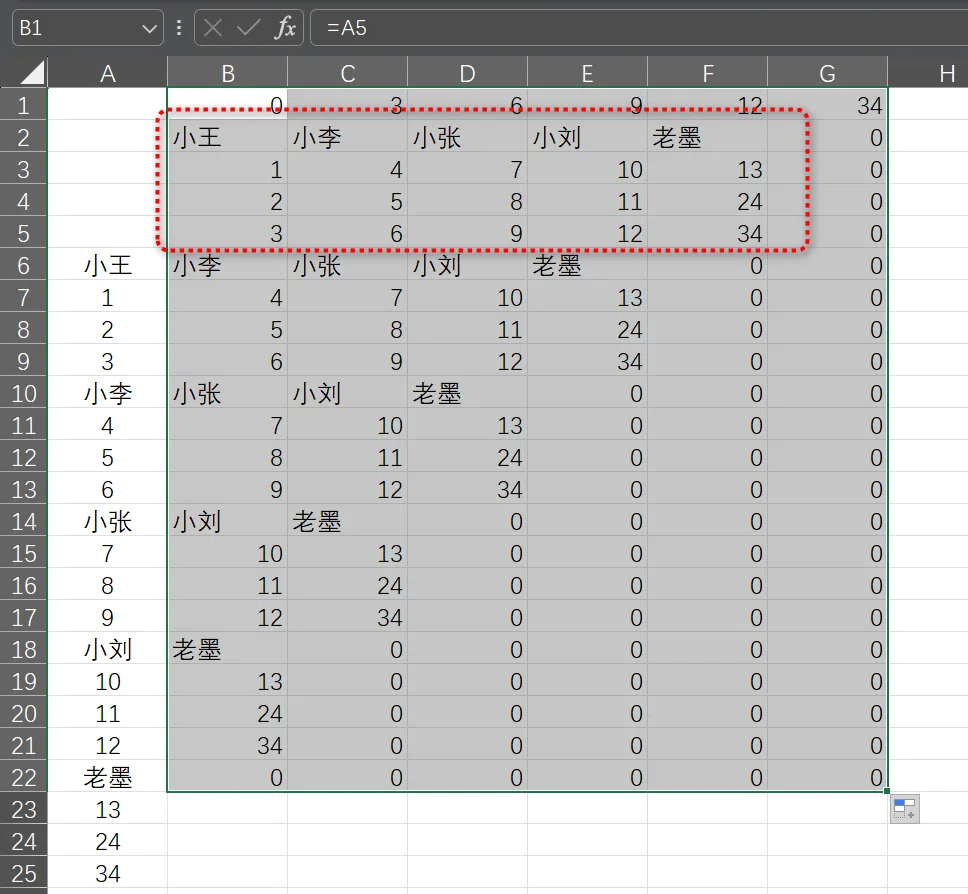Select column C header
Screen dimensions: 968x894
click(348, 73)
